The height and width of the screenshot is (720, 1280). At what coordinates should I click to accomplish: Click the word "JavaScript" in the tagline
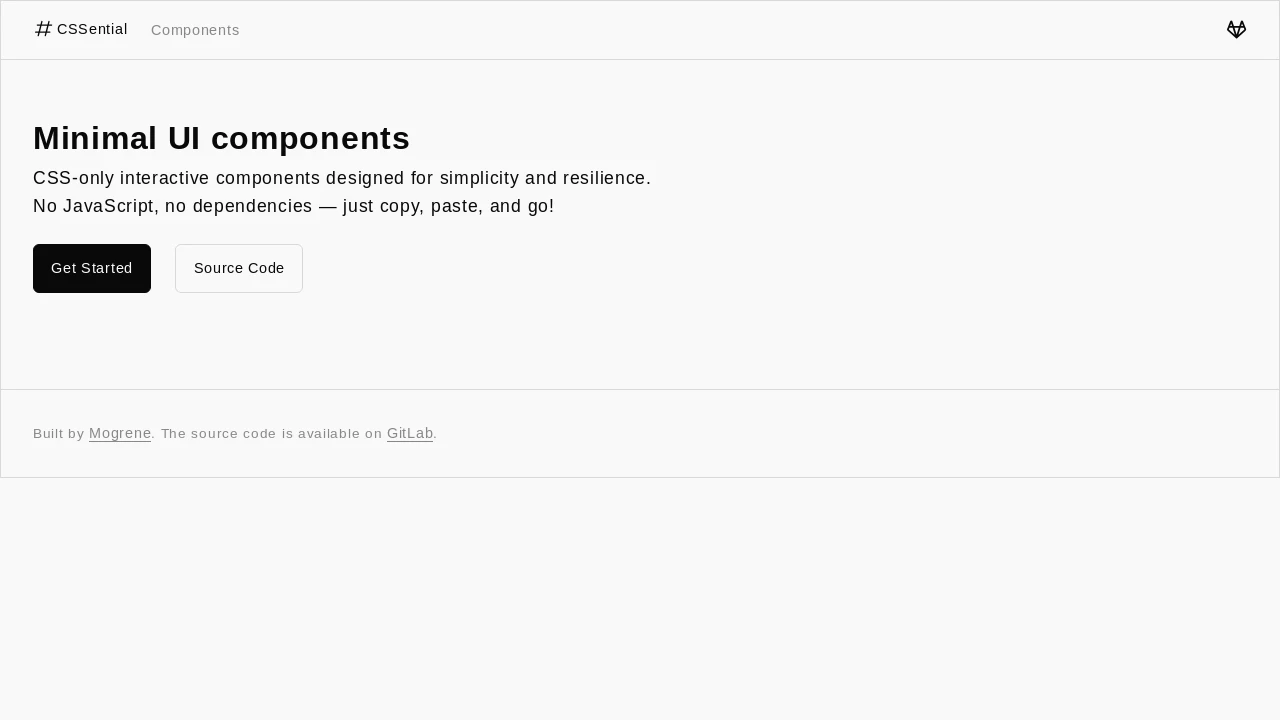107,206
